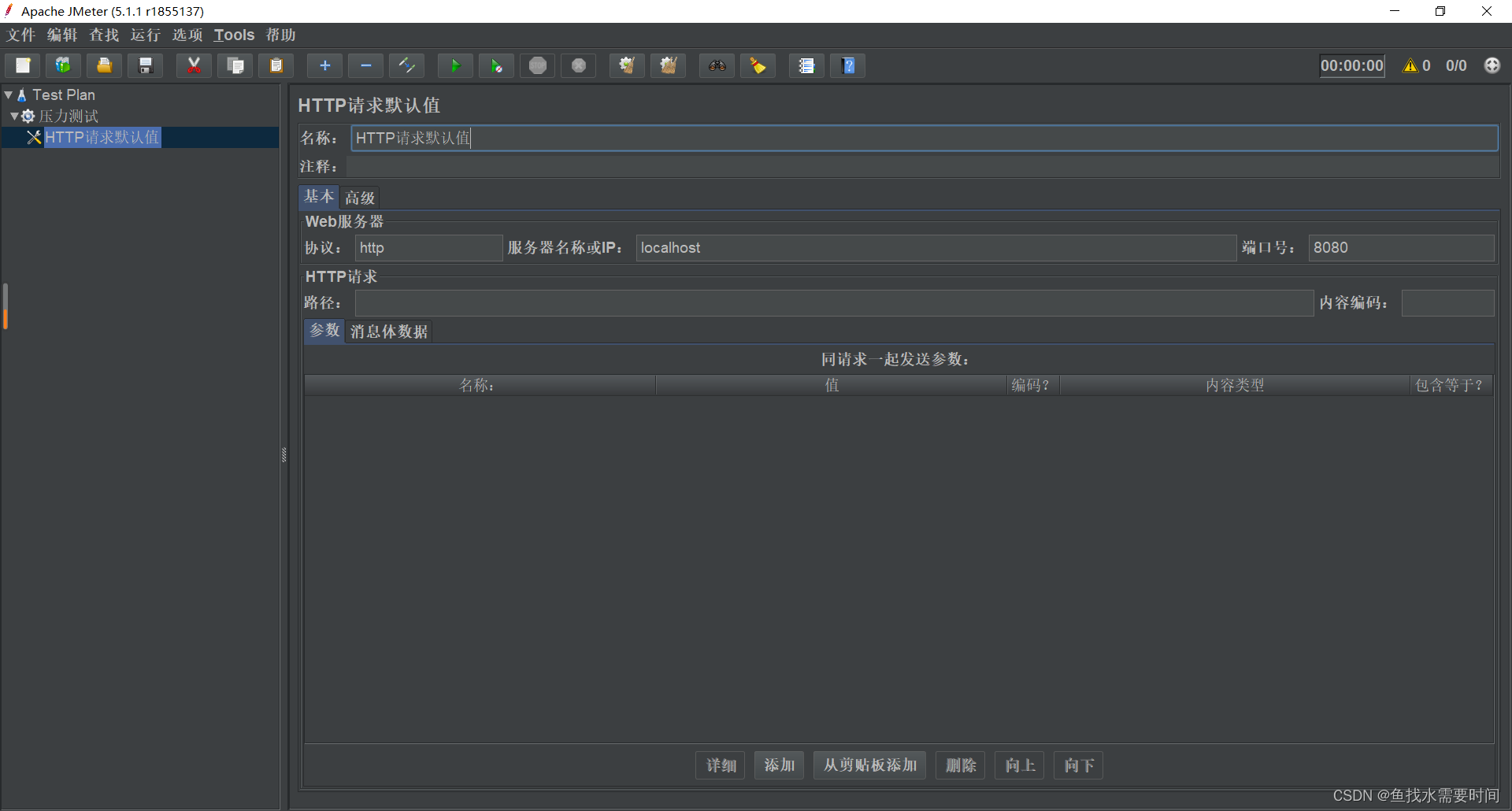Select HTTP请求默认值 element in tree
1512x811 pixels.
coord(102,137)
